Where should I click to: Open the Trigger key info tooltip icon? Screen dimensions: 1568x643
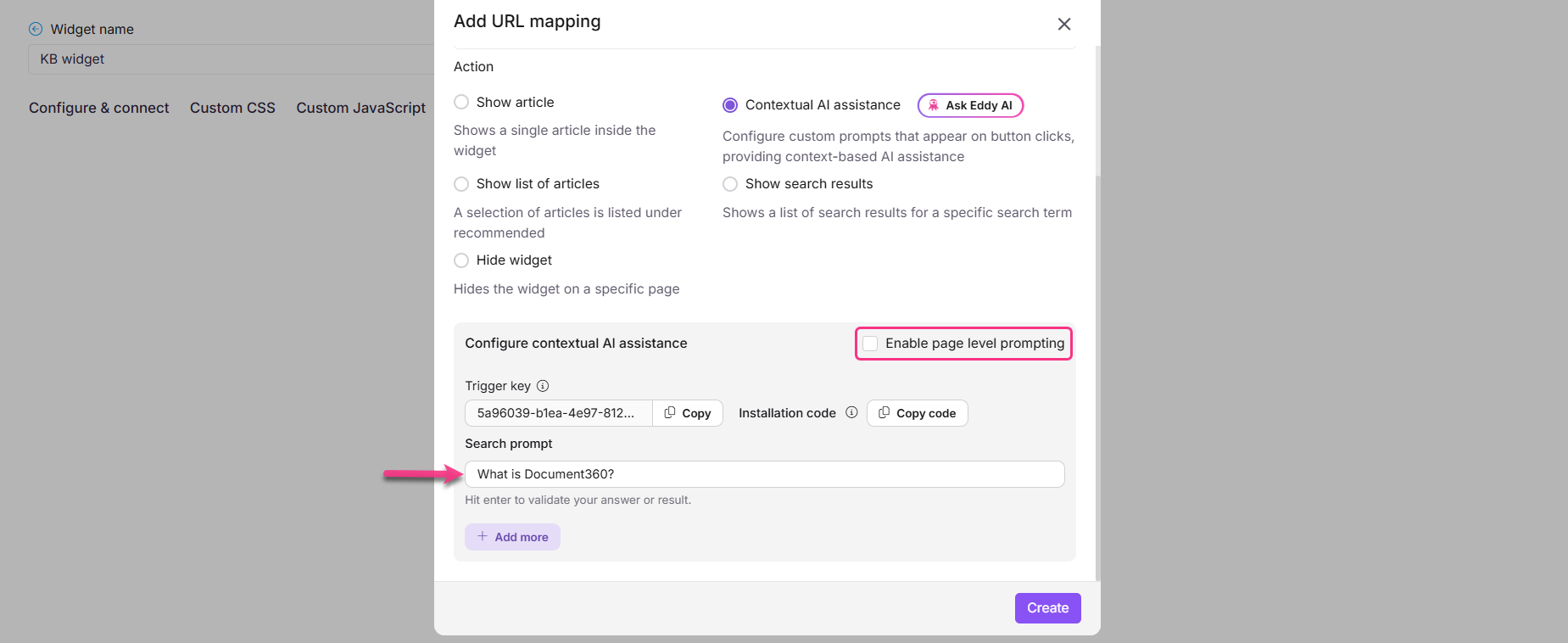542,386
